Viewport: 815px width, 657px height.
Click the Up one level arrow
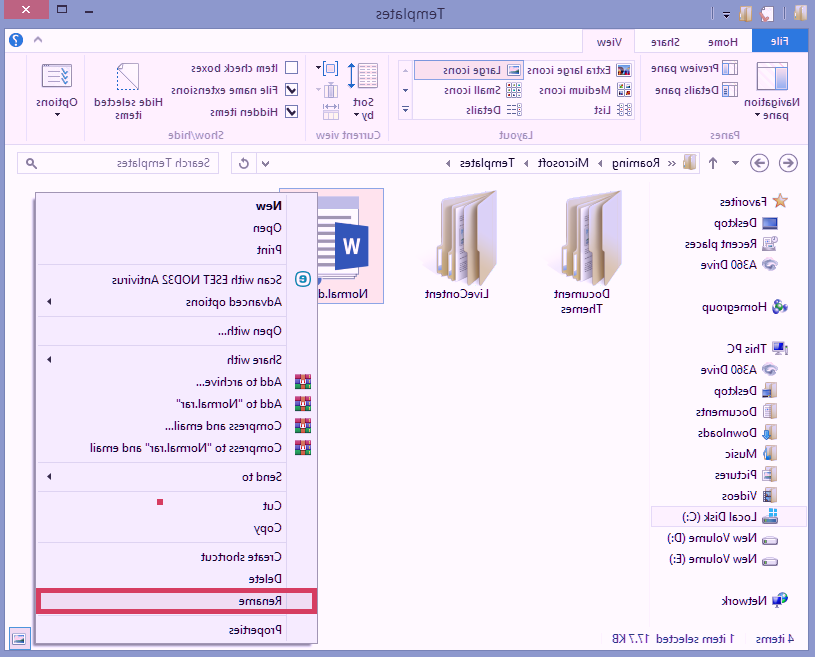tap(713, 163)
